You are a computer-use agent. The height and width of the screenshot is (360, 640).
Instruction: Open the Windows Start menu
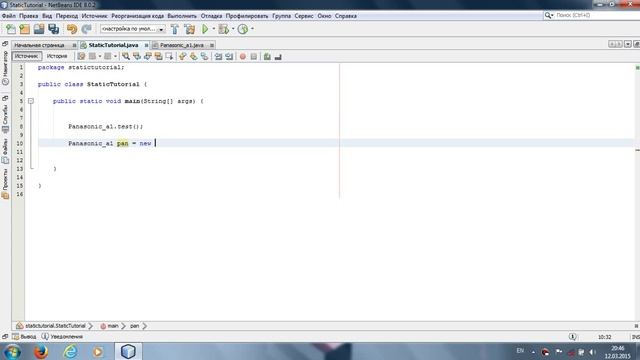tap(11, 351)
